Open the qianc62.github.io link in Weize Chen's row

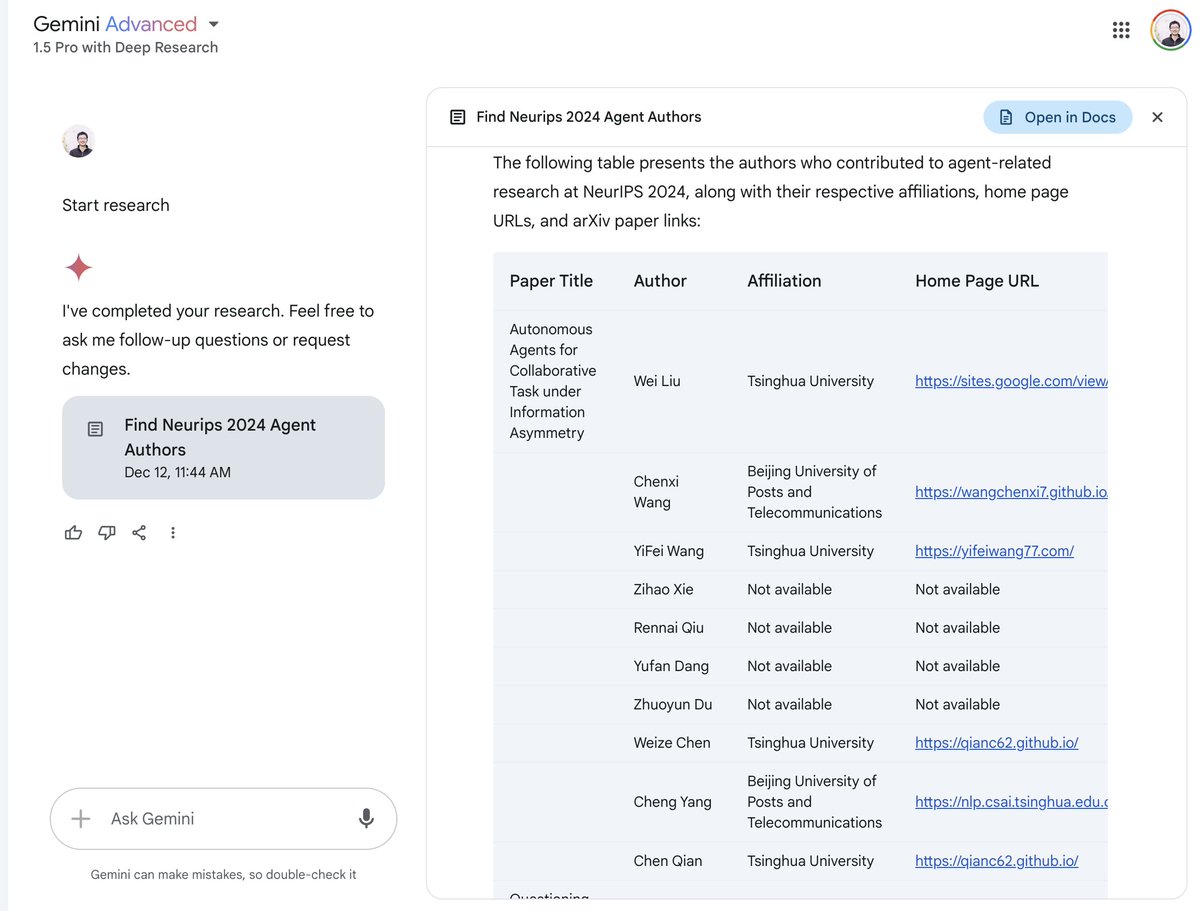point(996,743)
